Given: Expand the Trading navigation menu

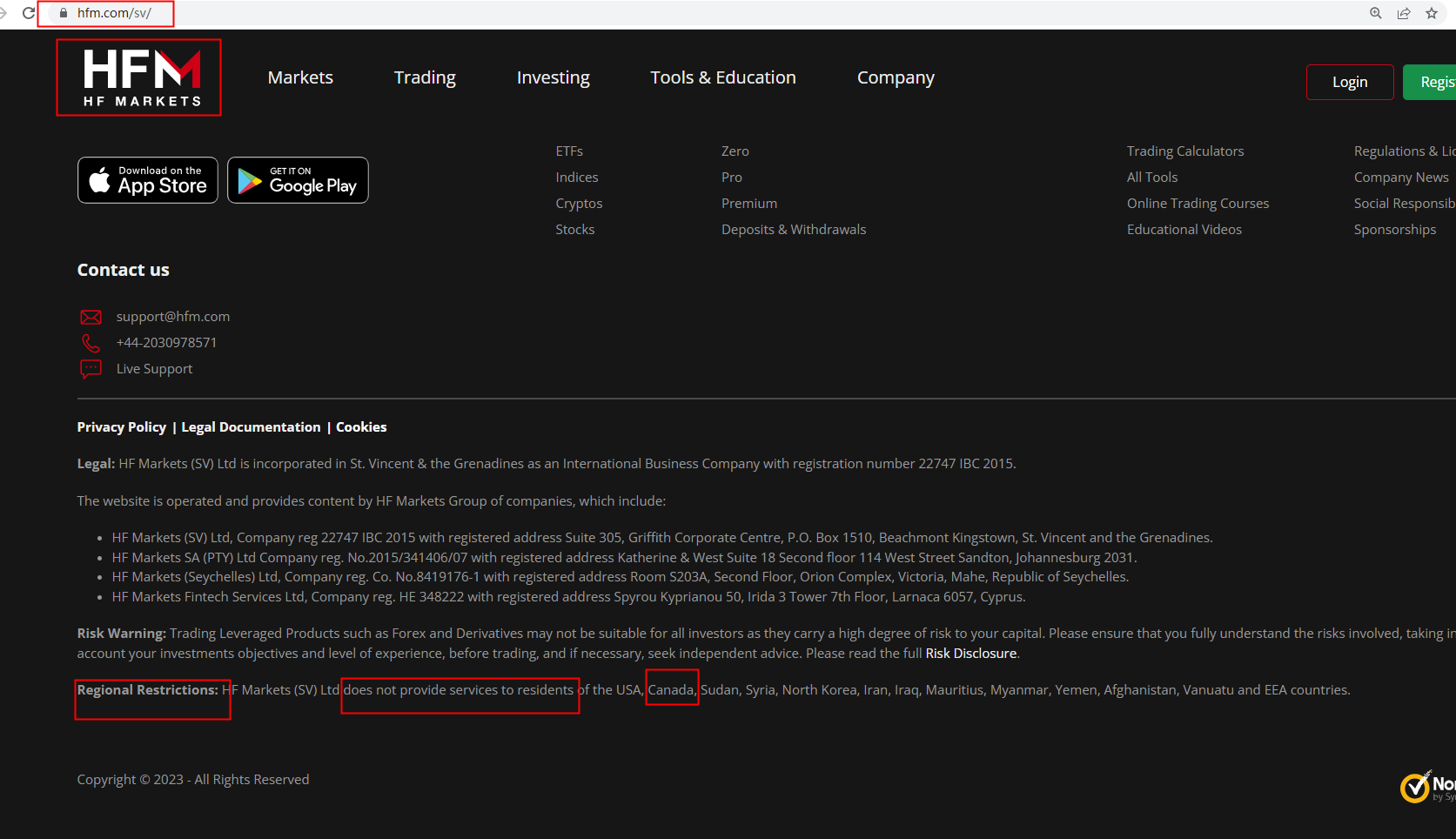Looking at the screenshot, I should 425,77.
